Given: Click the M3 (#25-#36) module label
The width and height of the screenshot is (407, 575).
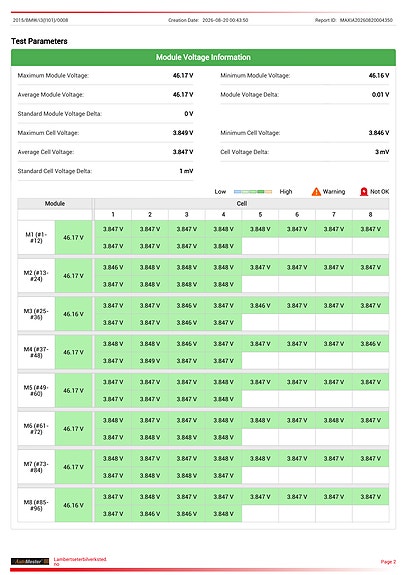Looking at the screenshot, I should (36, 314).
